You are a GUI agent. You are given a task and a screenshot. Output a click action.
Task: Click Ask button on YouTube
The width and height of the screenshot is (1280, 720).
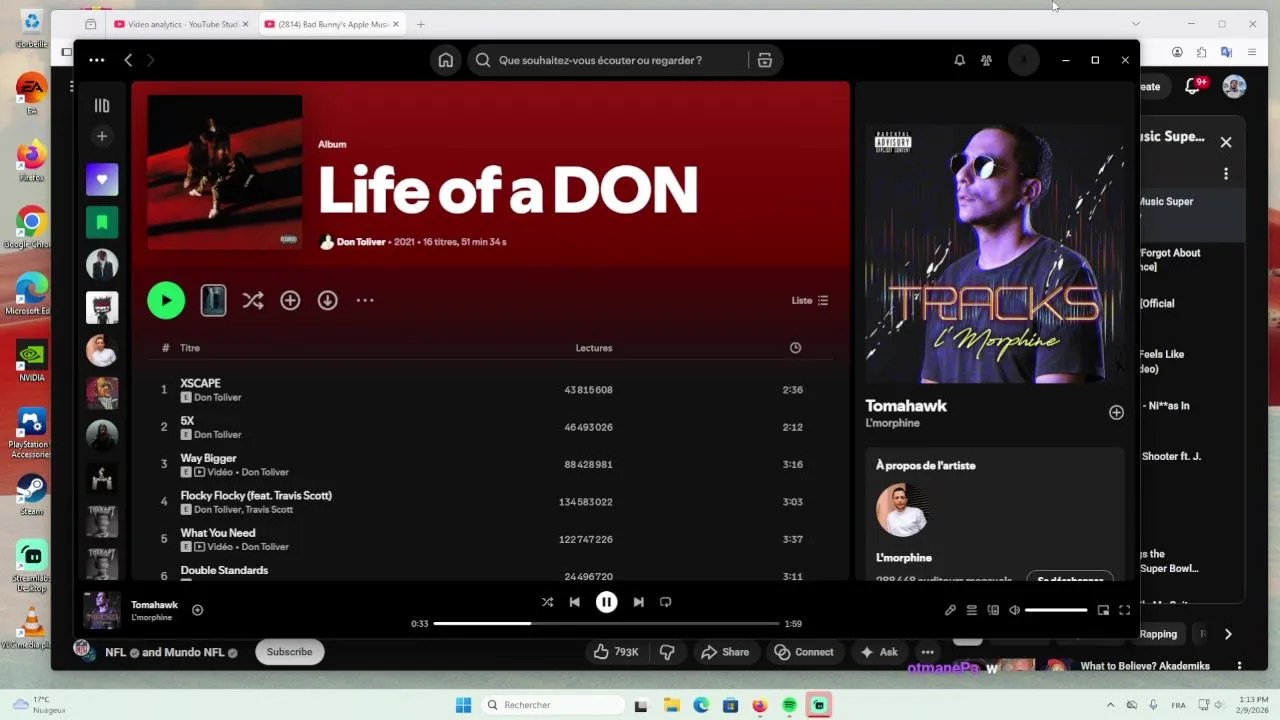point(879,652)
